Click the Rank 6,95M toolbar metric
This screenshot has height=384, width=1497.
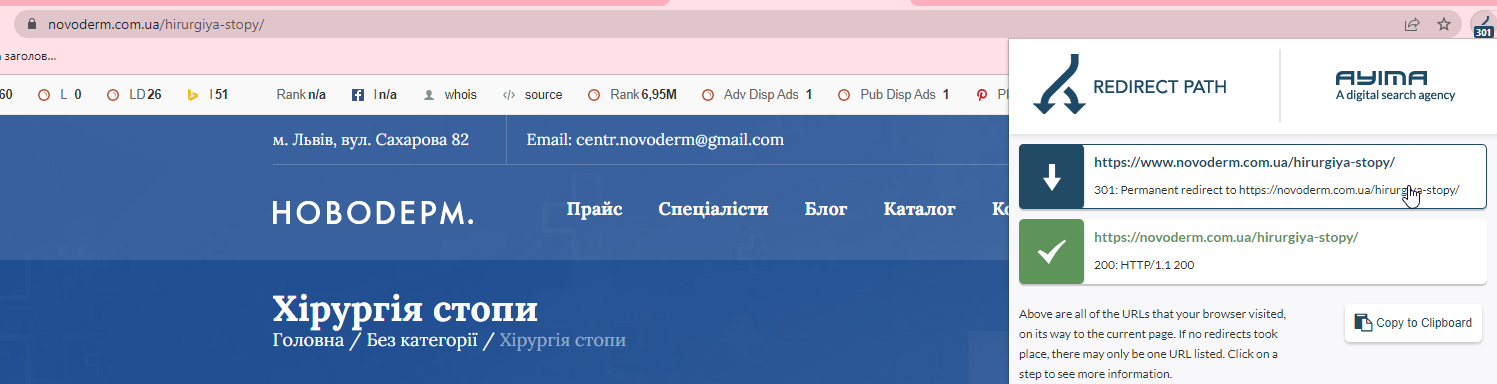click(x=632, y=95)
